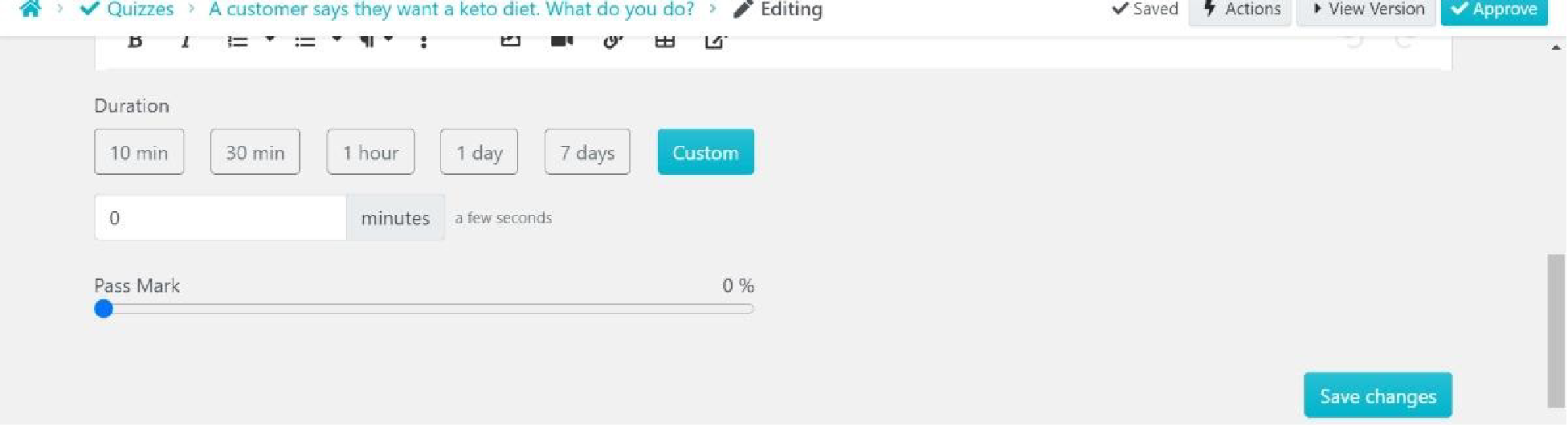Insert a table into the editor
This screenshot has width=1568, height=427.
[664, 42]
